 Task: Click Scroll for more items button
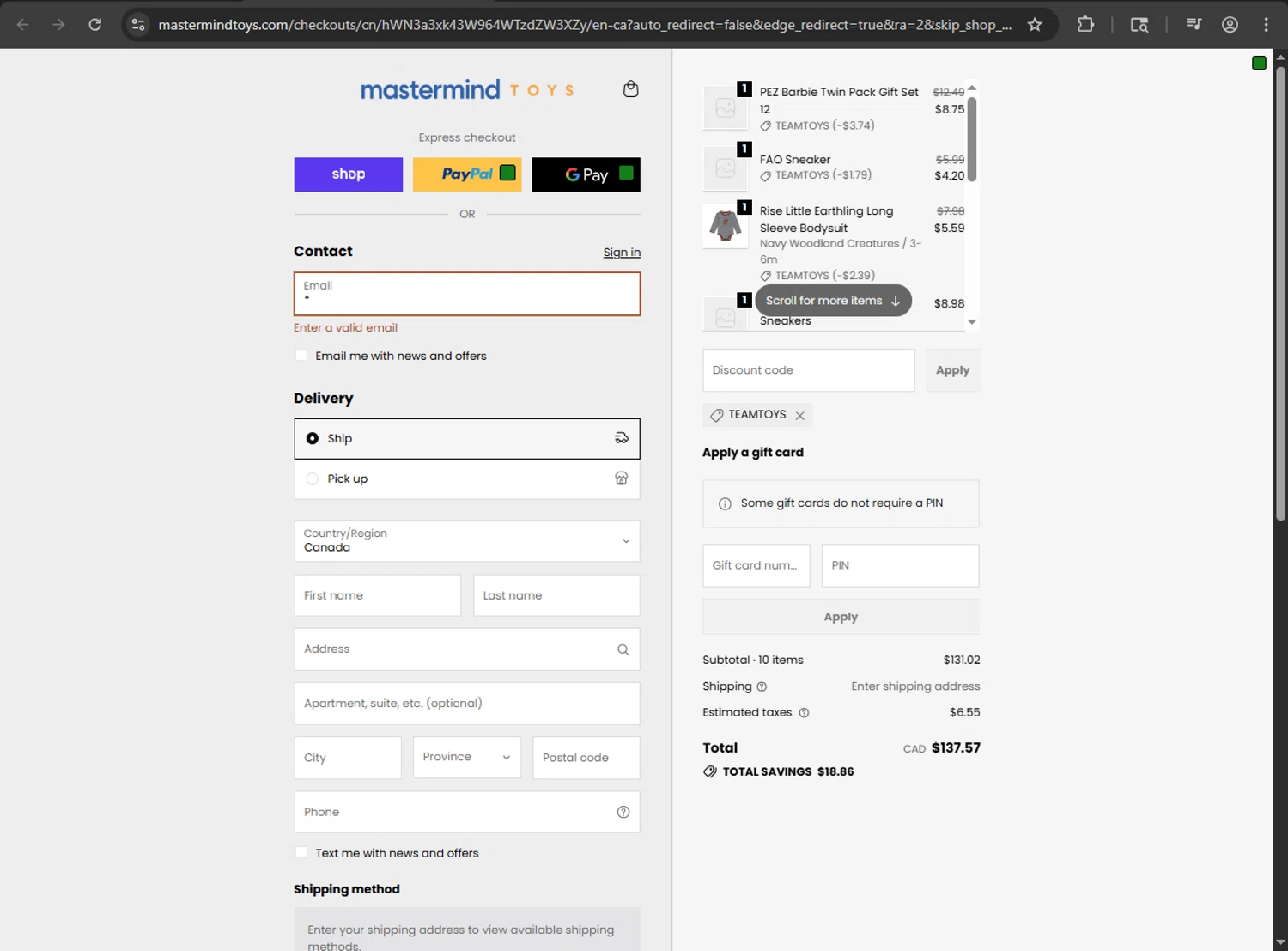tap(833, 301)
